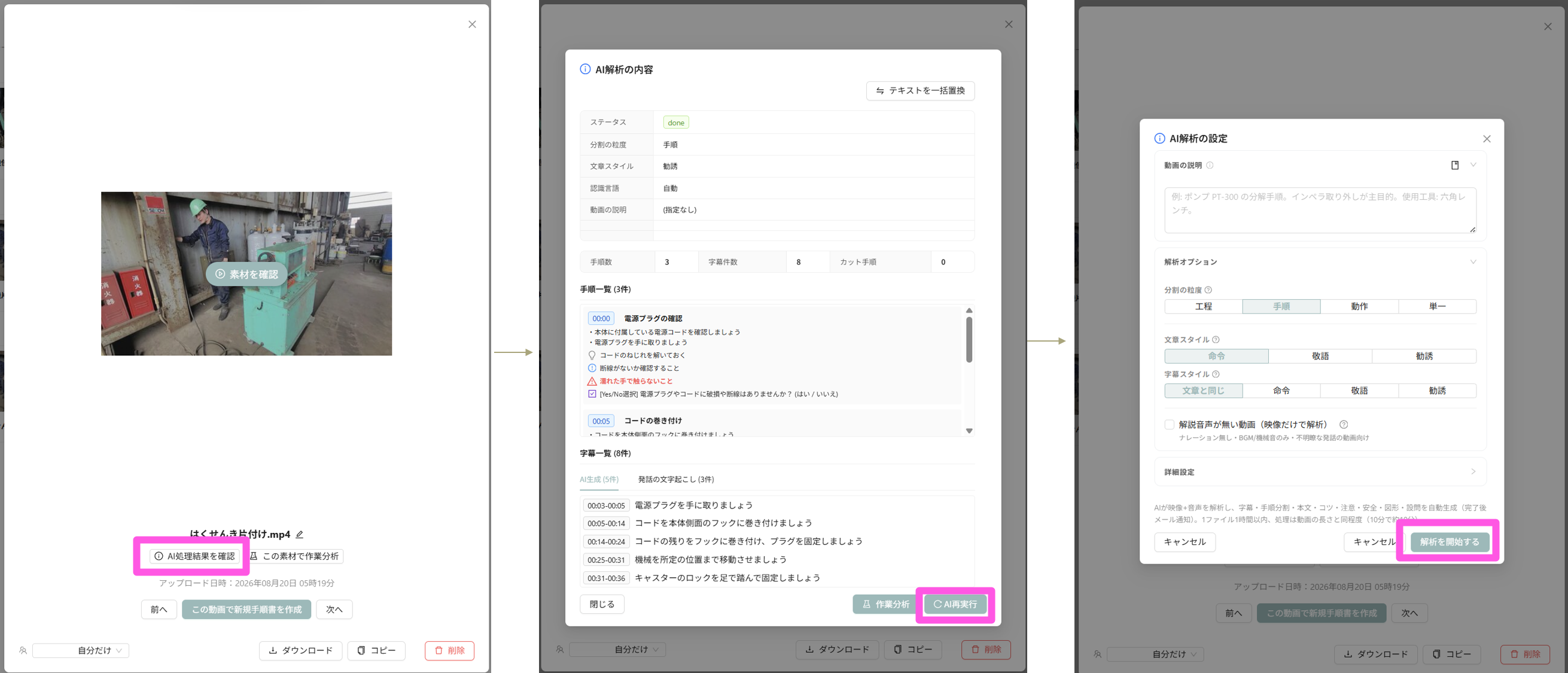Viewport: 1568px width, 673px height.
Task: Click the 素材を確認 play overlay on video thumbnail
Action: click(x=246, y=275)
